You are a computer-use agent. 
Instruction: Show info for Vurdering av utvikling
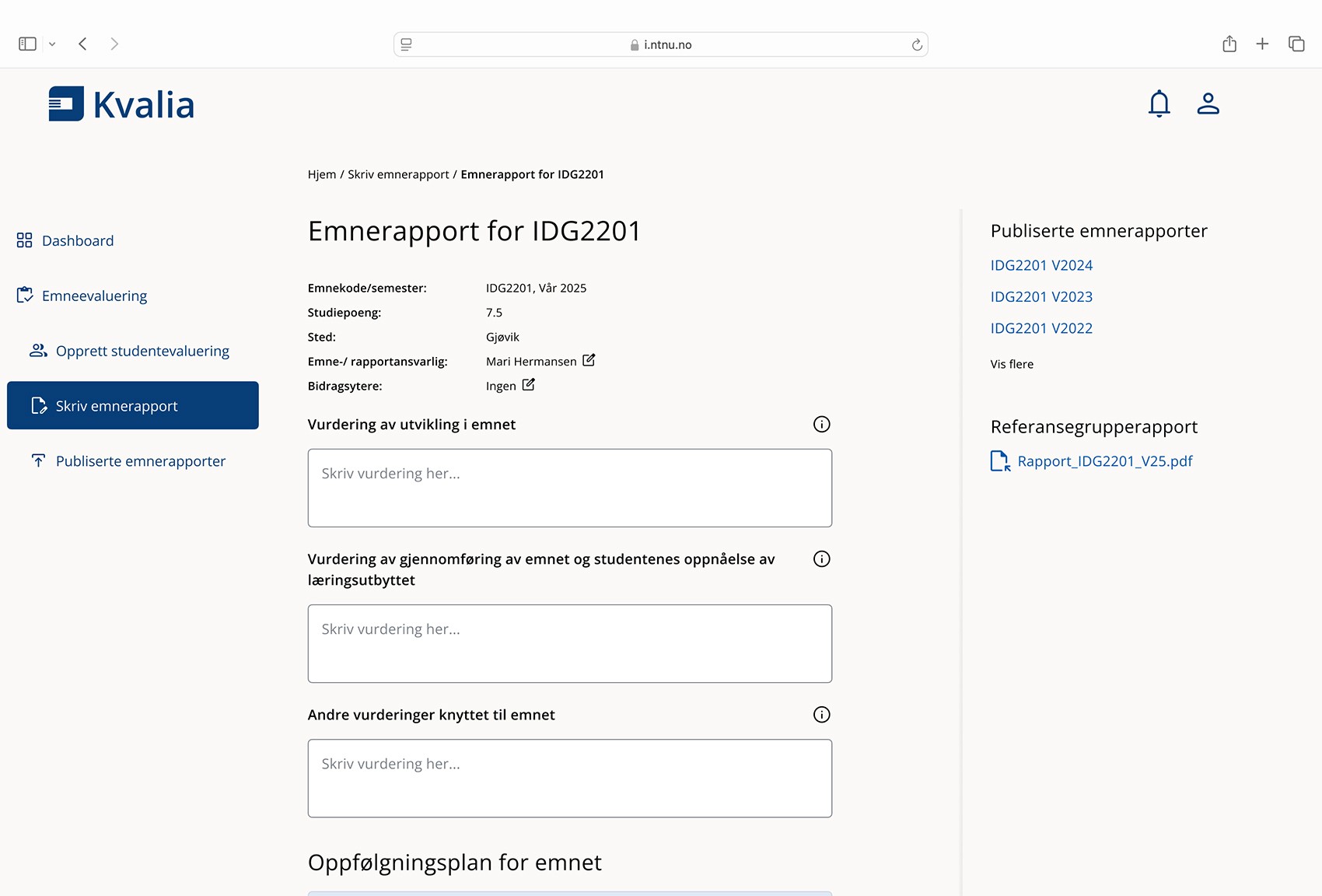tap(821, 424)
